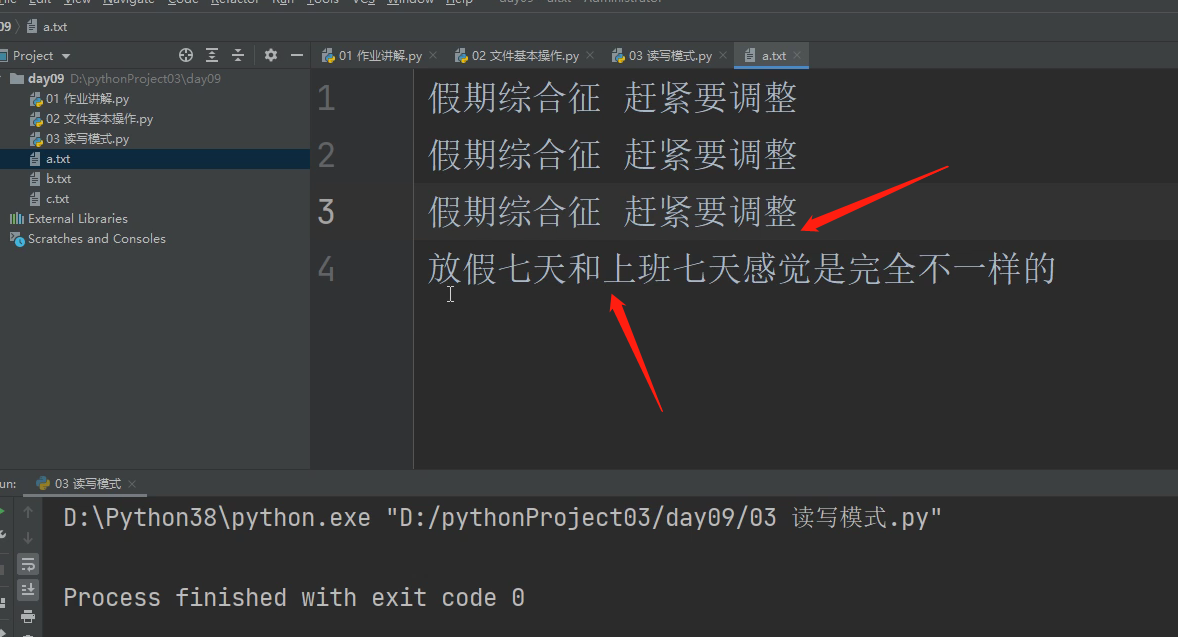Click line number 4 in the gutter
1178x637 pixels.
326,269
